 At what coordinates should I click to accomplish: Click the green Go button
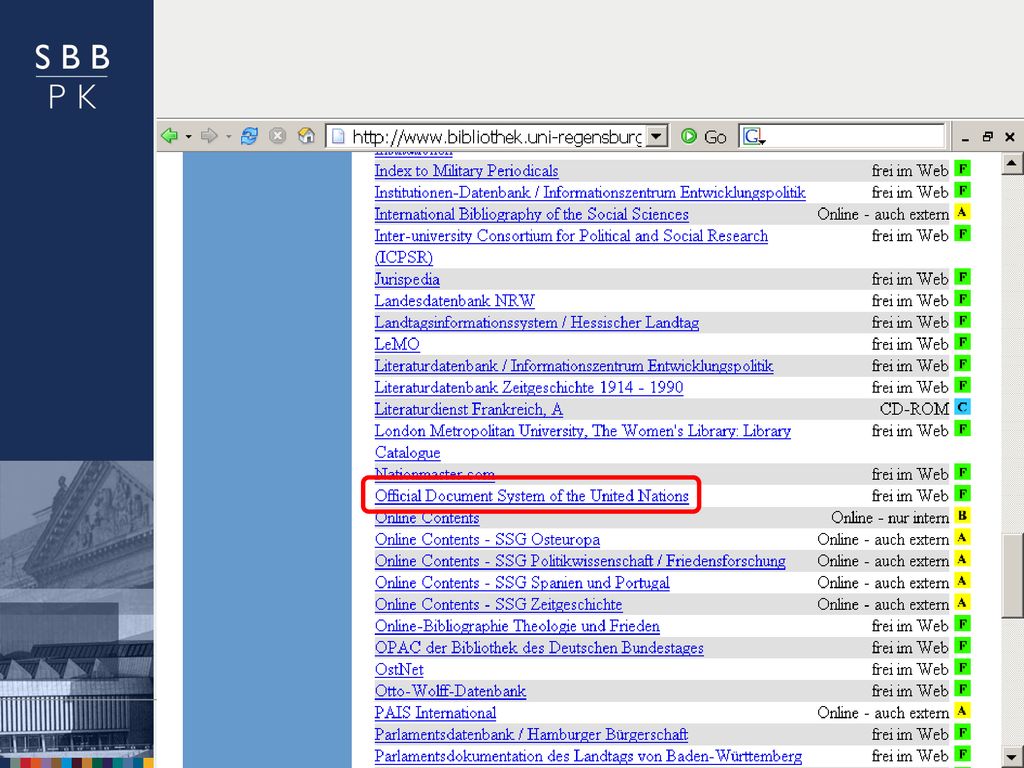click(x=704, y=136)
